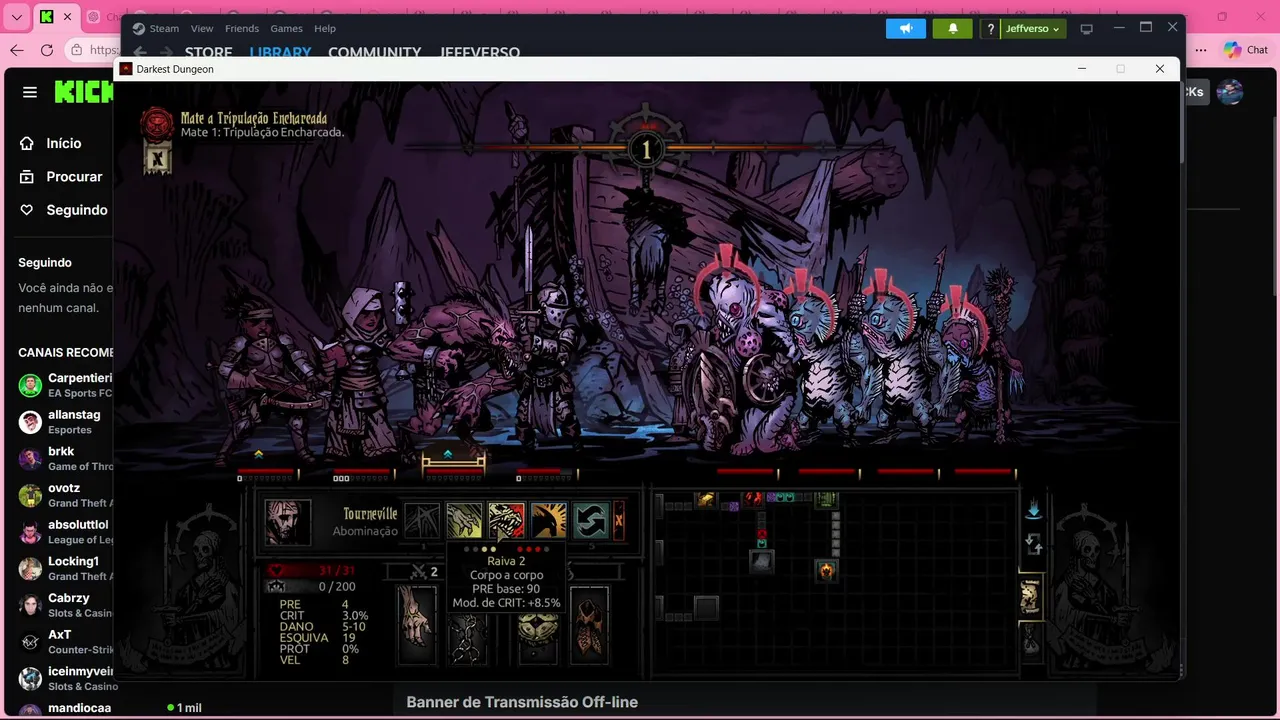
Task: Open the Help menu in Steam
Action: pos(325,28)
